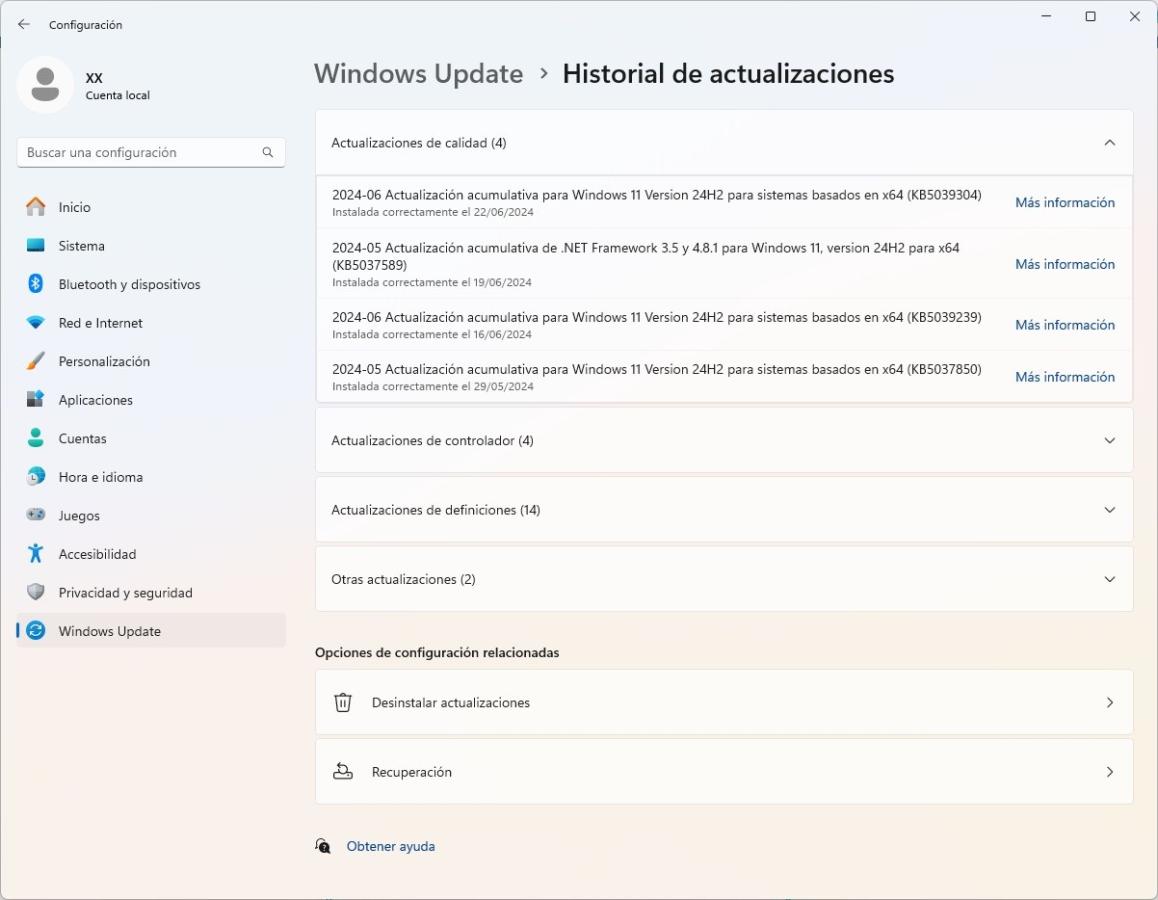Click the Privacidad y seguridad shield icon

(36, 592)
